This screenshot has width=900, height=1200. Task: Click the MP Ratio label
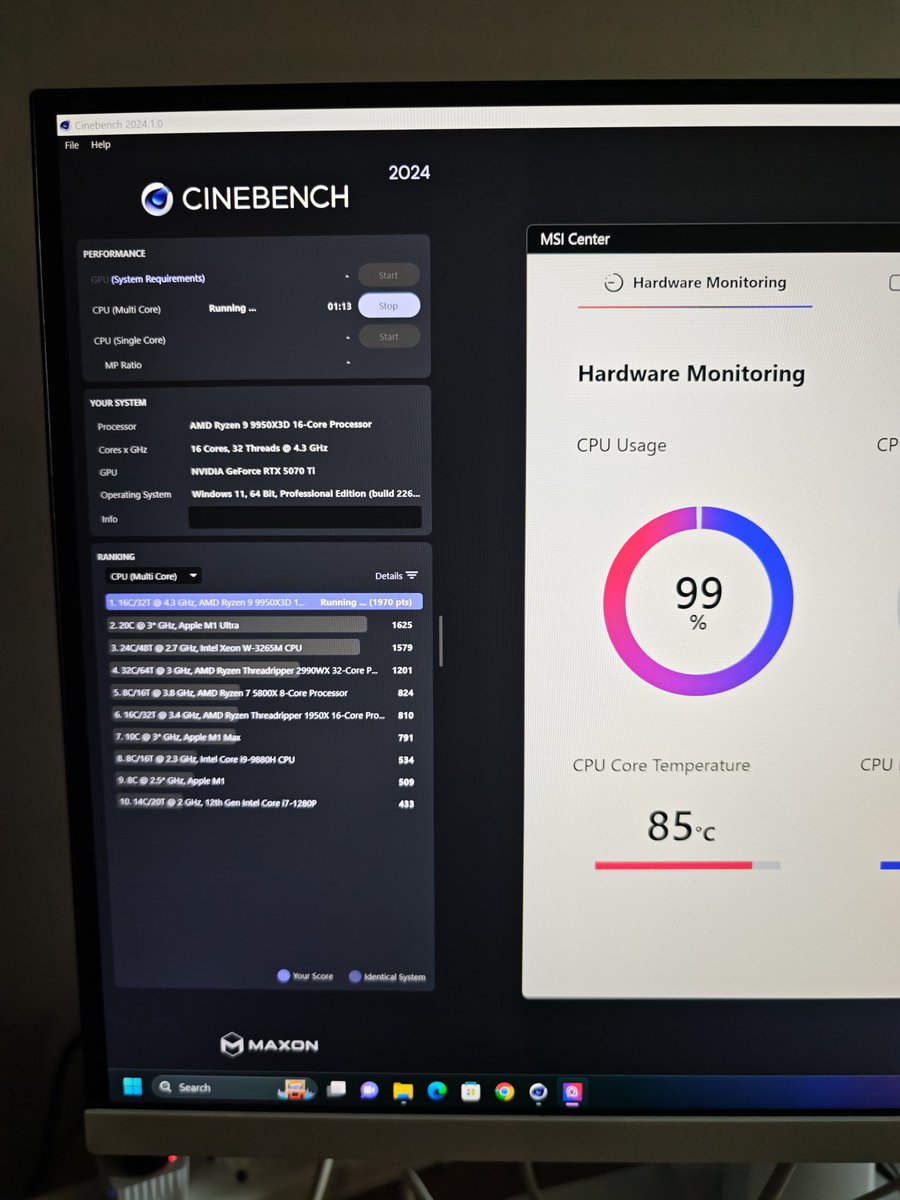click(x=123, y=366)
